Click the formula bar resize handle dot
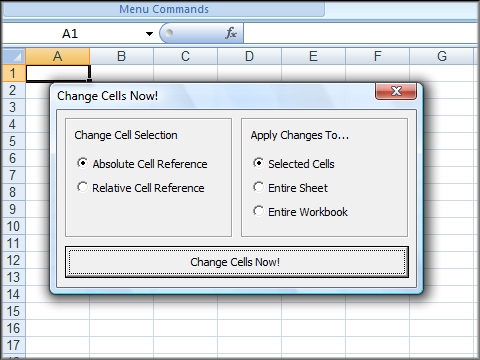The height and width of the screenshot is (360, 480). [169, 33]
